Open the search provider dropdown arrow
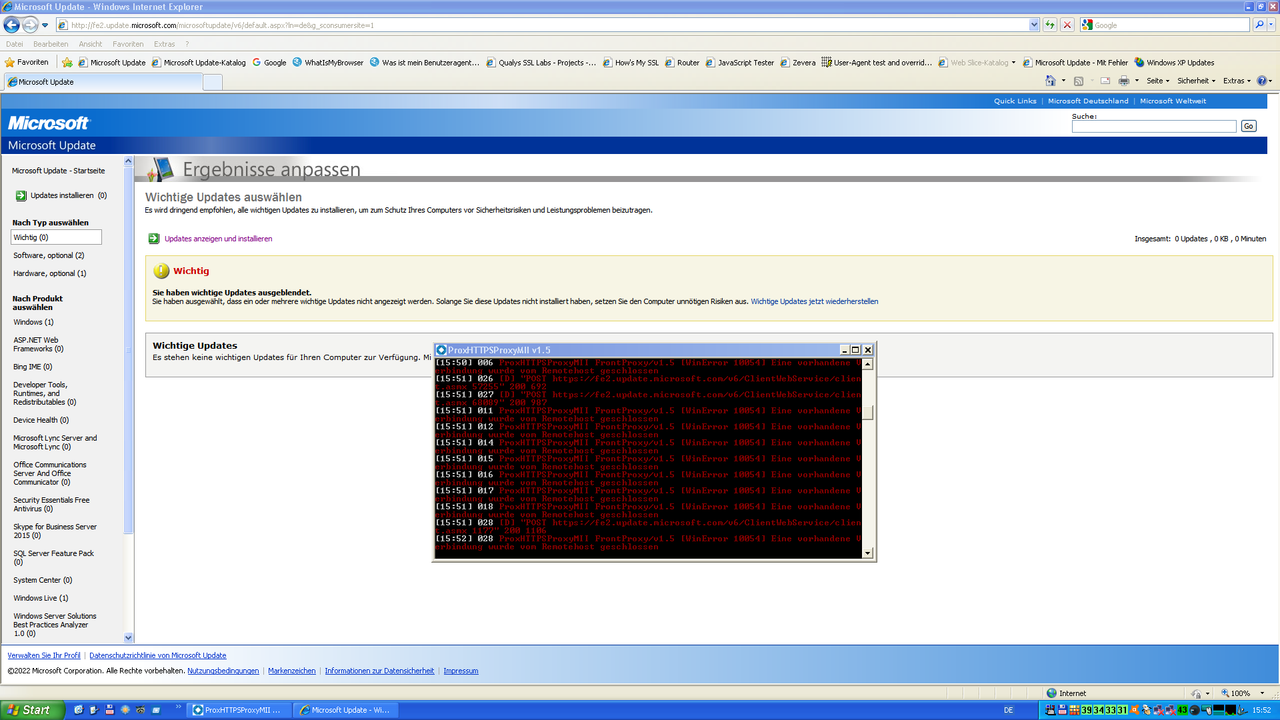This screenshot has width=1280, height=720. 1273,24
